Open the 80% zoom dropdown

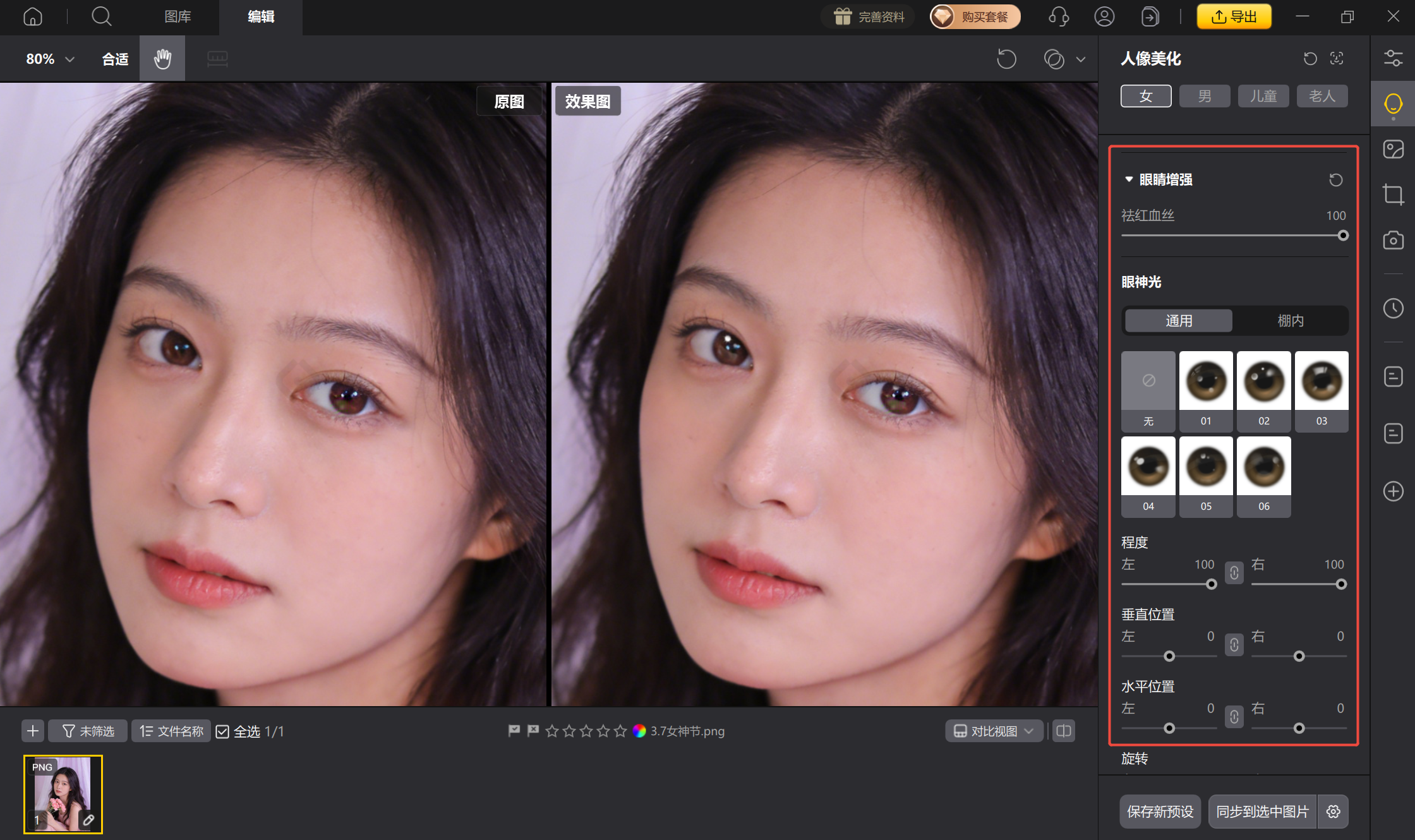pos(50,59)
